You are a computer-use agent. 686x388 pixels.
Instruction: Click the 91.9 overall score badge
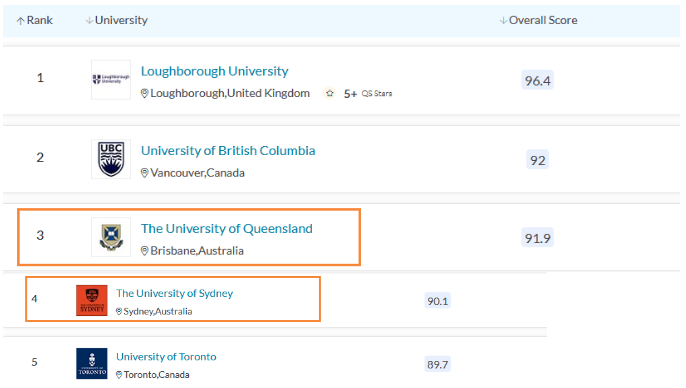537,238
